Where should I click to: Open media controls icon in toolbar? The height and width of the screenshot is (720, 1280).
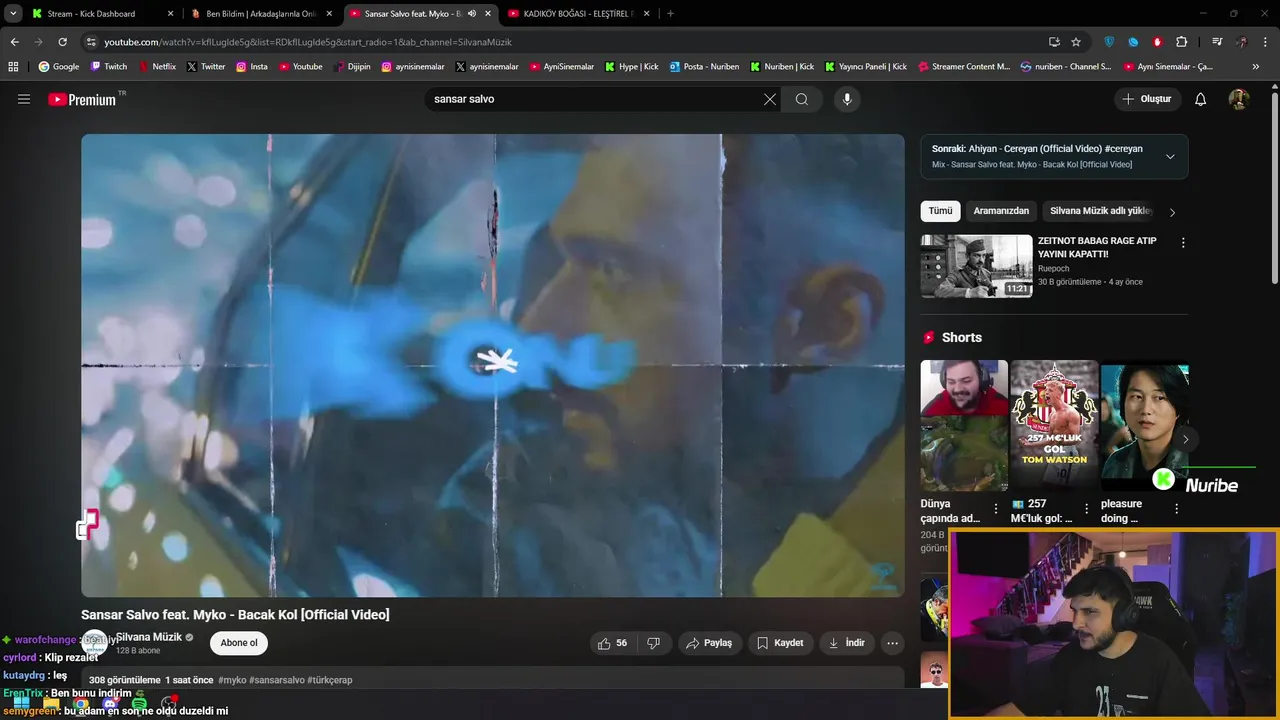click(x=1217, y=42)
